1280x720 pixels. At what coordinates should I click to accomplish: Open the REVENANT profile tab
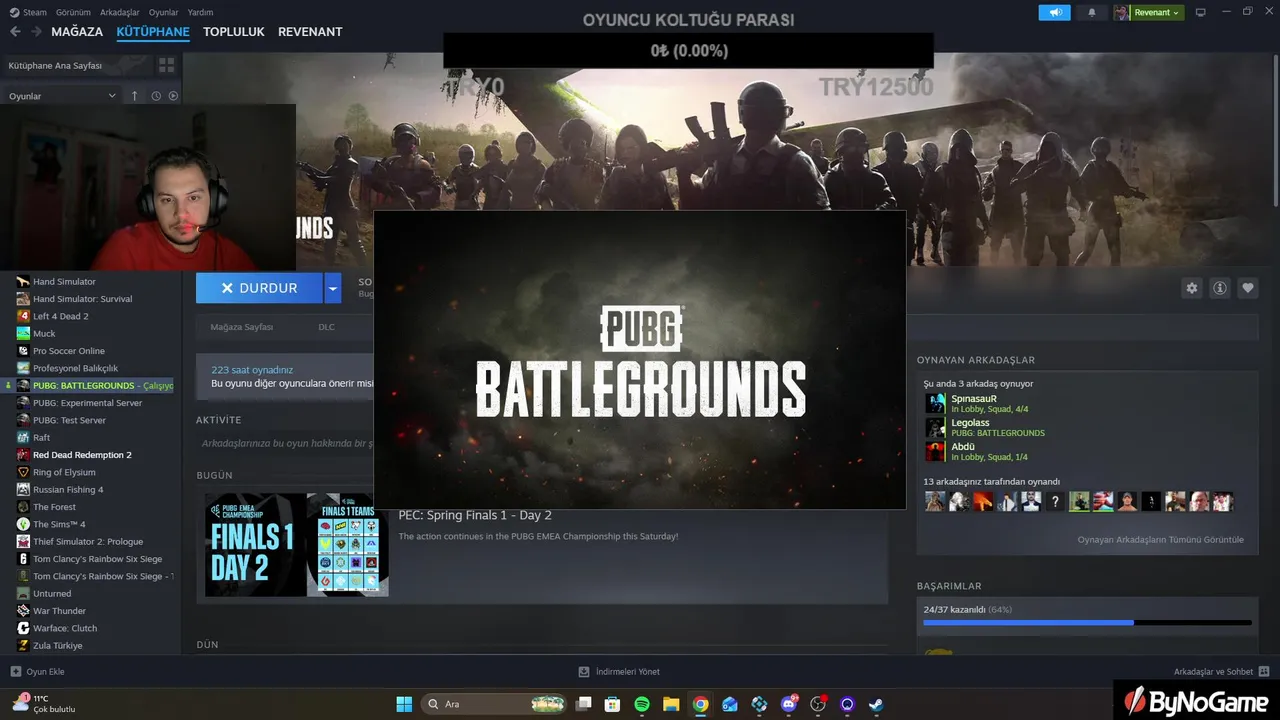point(310,32)
